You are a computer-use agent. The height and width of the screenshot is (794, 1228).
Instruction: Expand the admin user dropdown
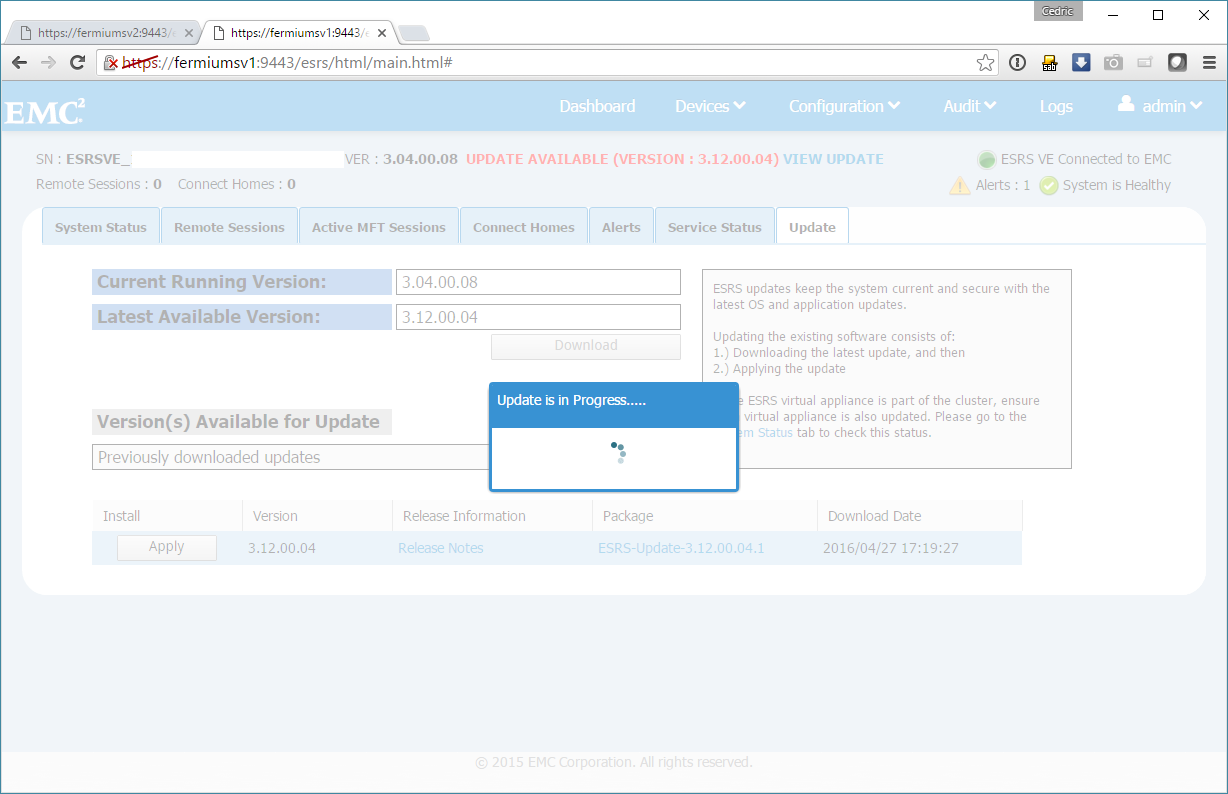(x=1171, y=106)
